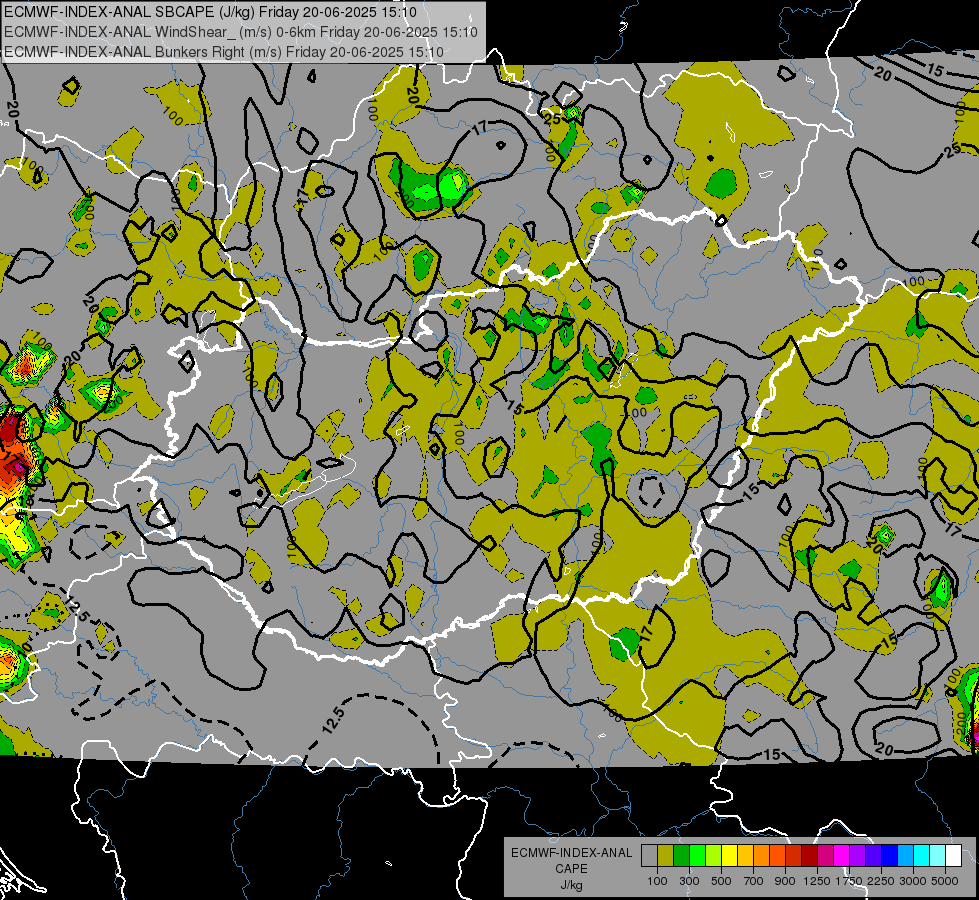Click the sky blue swatch left of 3000

pos(905,856)
